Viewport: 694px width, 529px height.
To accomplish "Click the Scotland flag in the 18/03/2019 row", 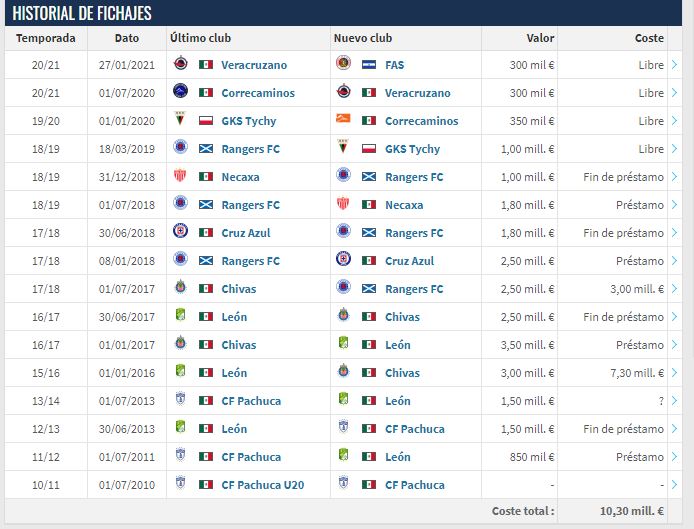I will click(206, 149).
